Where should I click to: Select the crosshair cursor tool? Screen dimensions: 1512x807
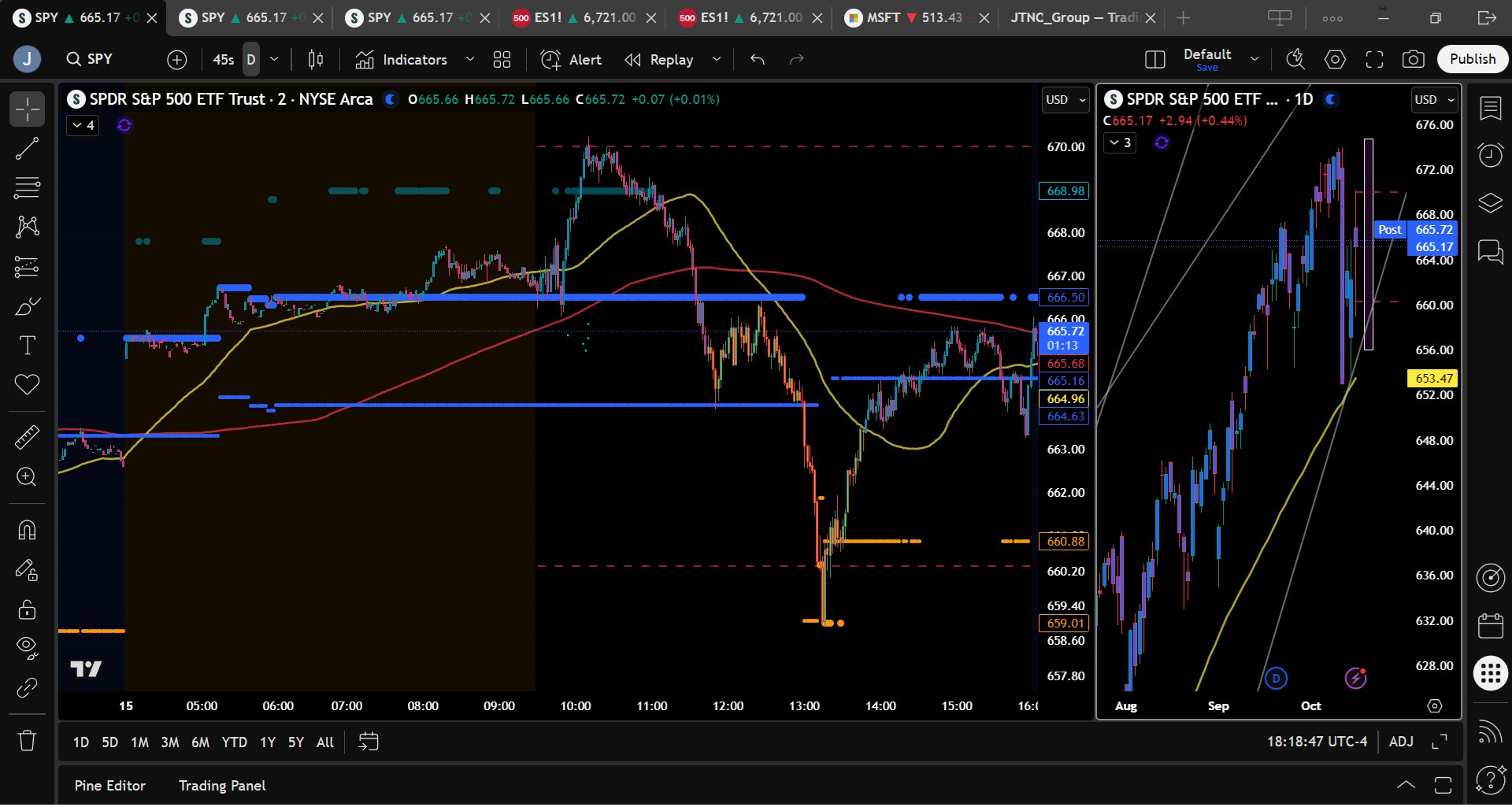(x=27, y=109)
